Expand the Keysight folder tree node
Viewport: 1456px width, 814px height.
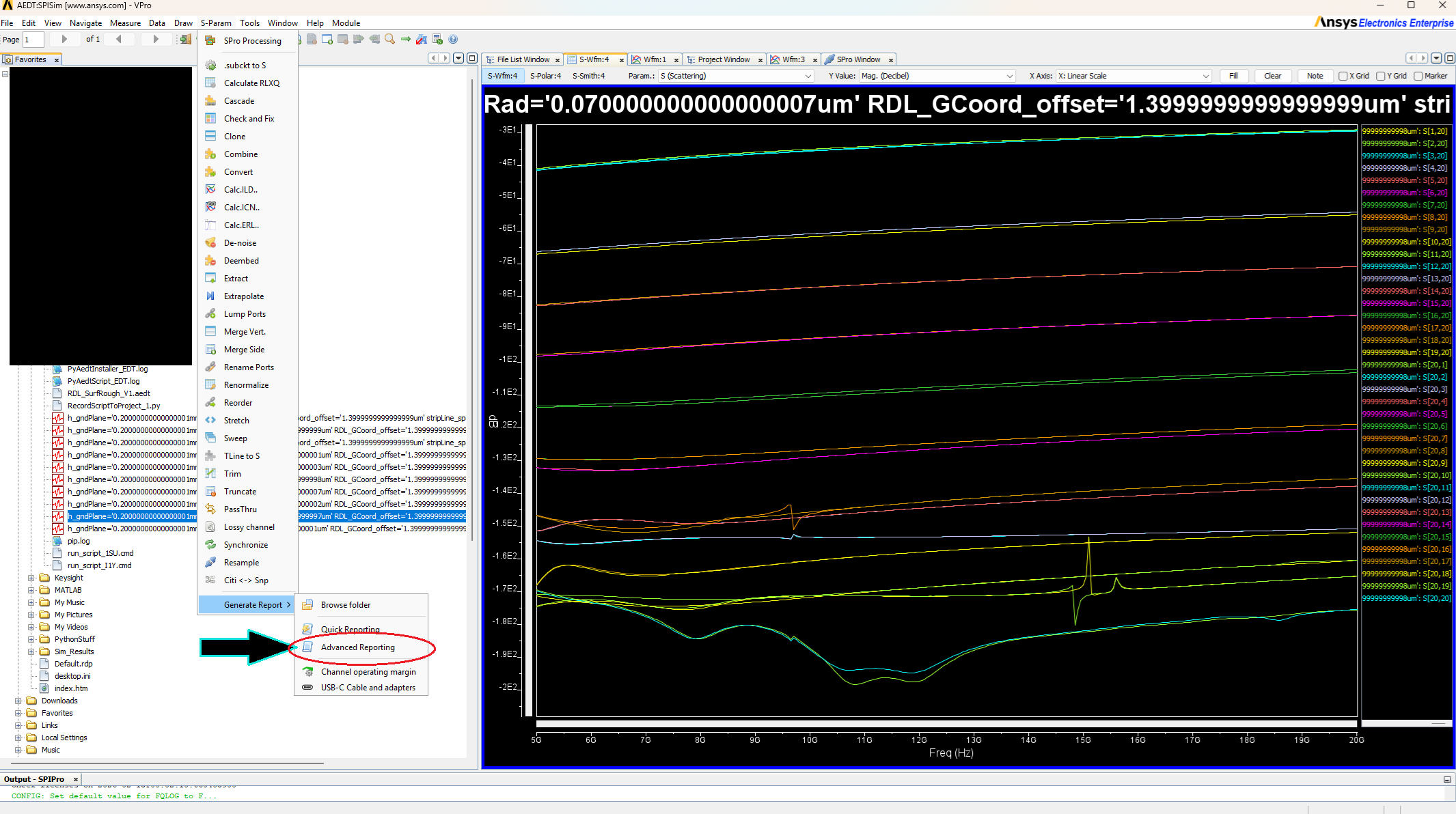(x=31, y=578)
